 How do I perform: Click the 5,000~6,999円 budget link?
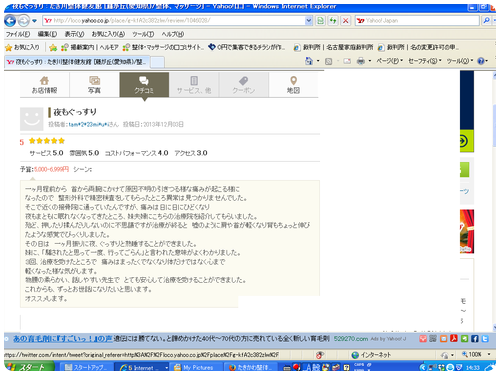[51, 169]
